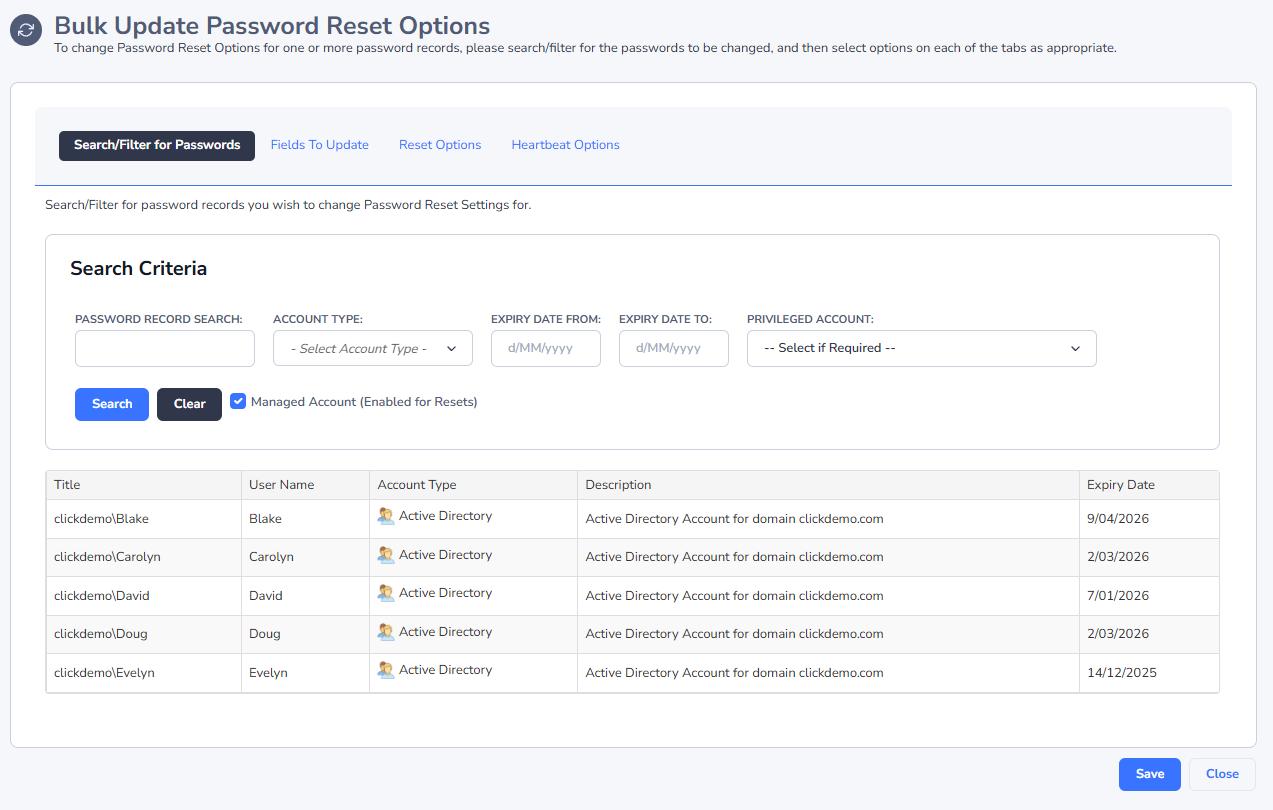The image size is (1273, 810).
Task: Click Active Directory icon in Carolyn row
Action: [386, 555]
